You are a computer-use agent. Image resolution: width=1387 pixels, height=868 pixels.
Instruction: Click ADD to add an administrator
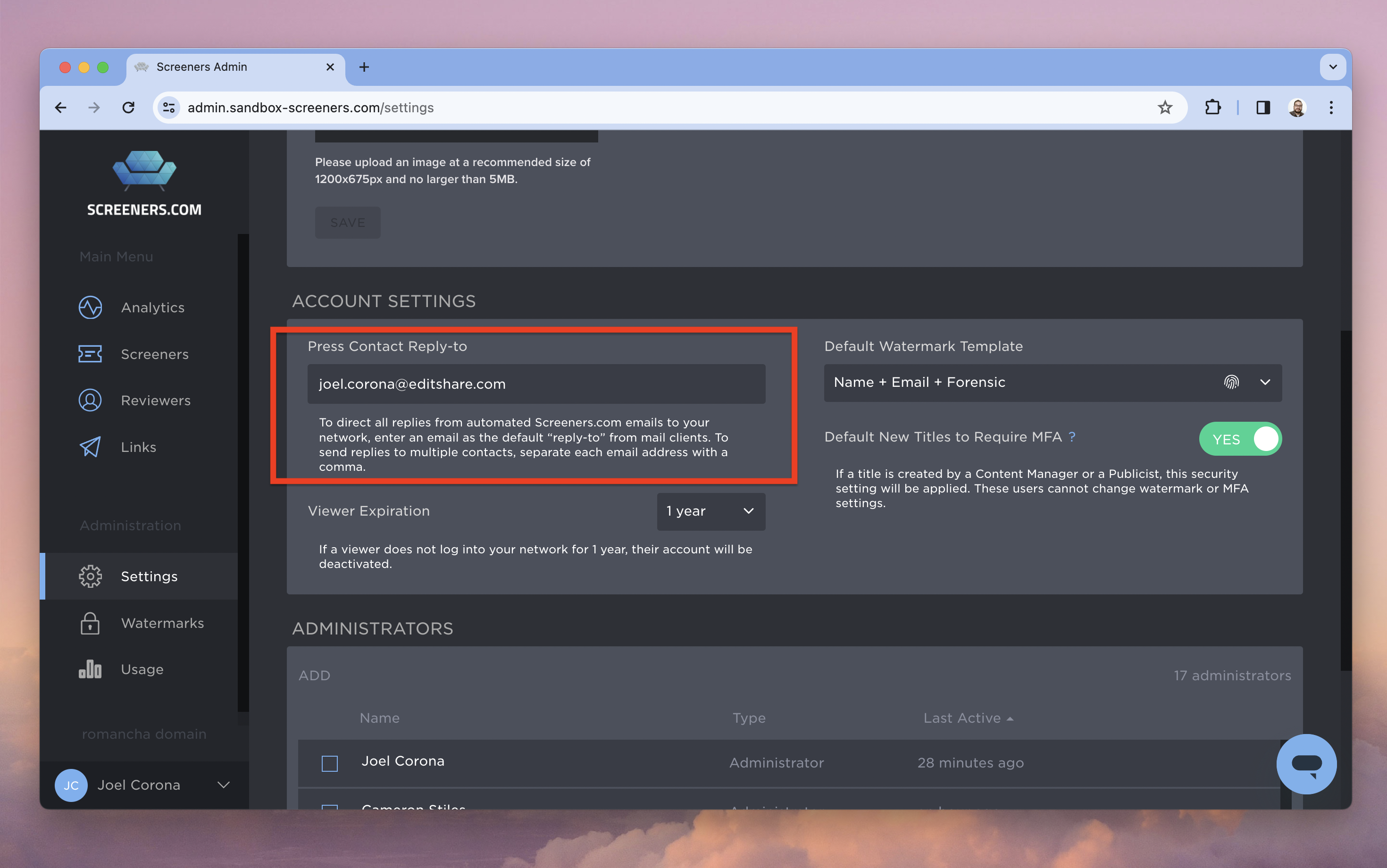pyautogui.click(x=314, y=676)
